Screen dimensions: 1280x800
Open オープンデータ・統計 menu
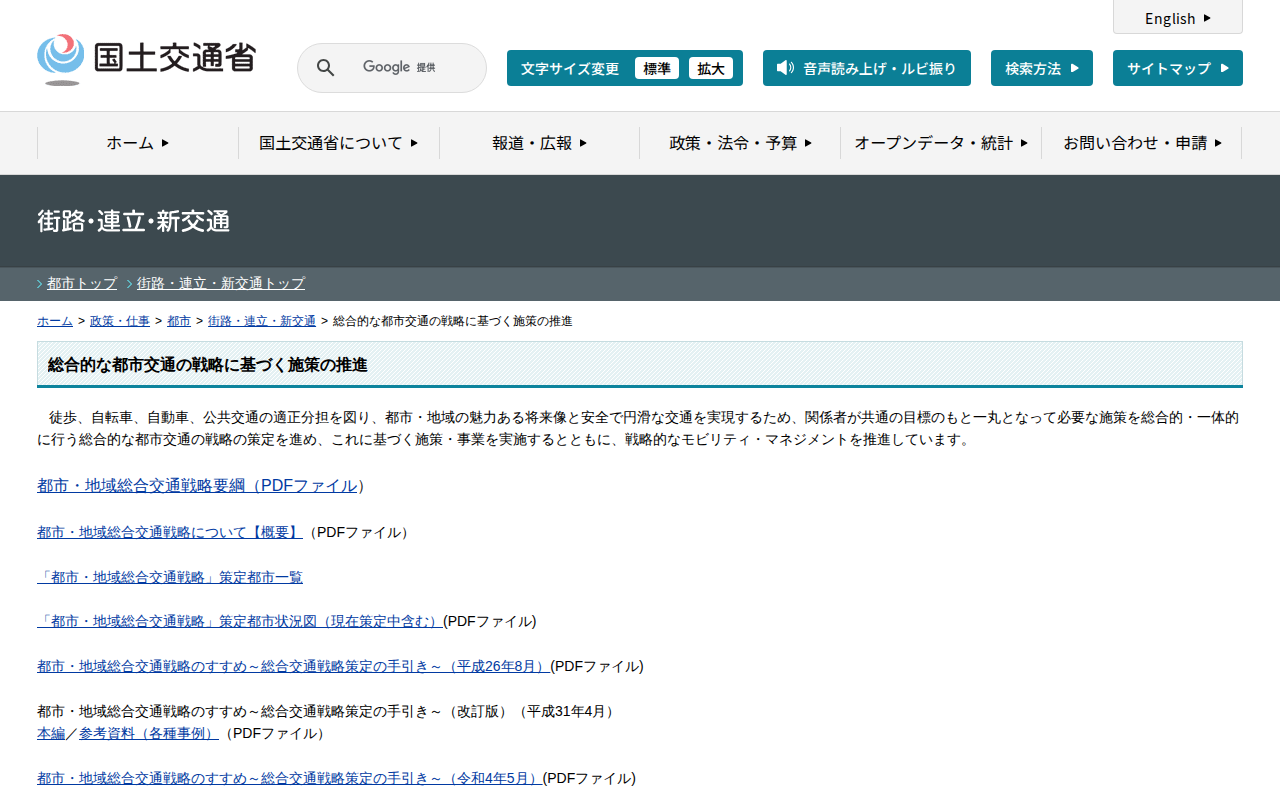[x=940, y=143]
